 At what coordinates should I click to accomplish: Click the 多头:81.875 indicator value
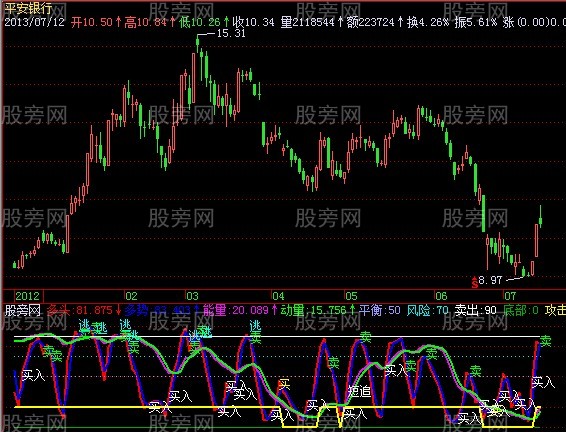pos(80,310)
